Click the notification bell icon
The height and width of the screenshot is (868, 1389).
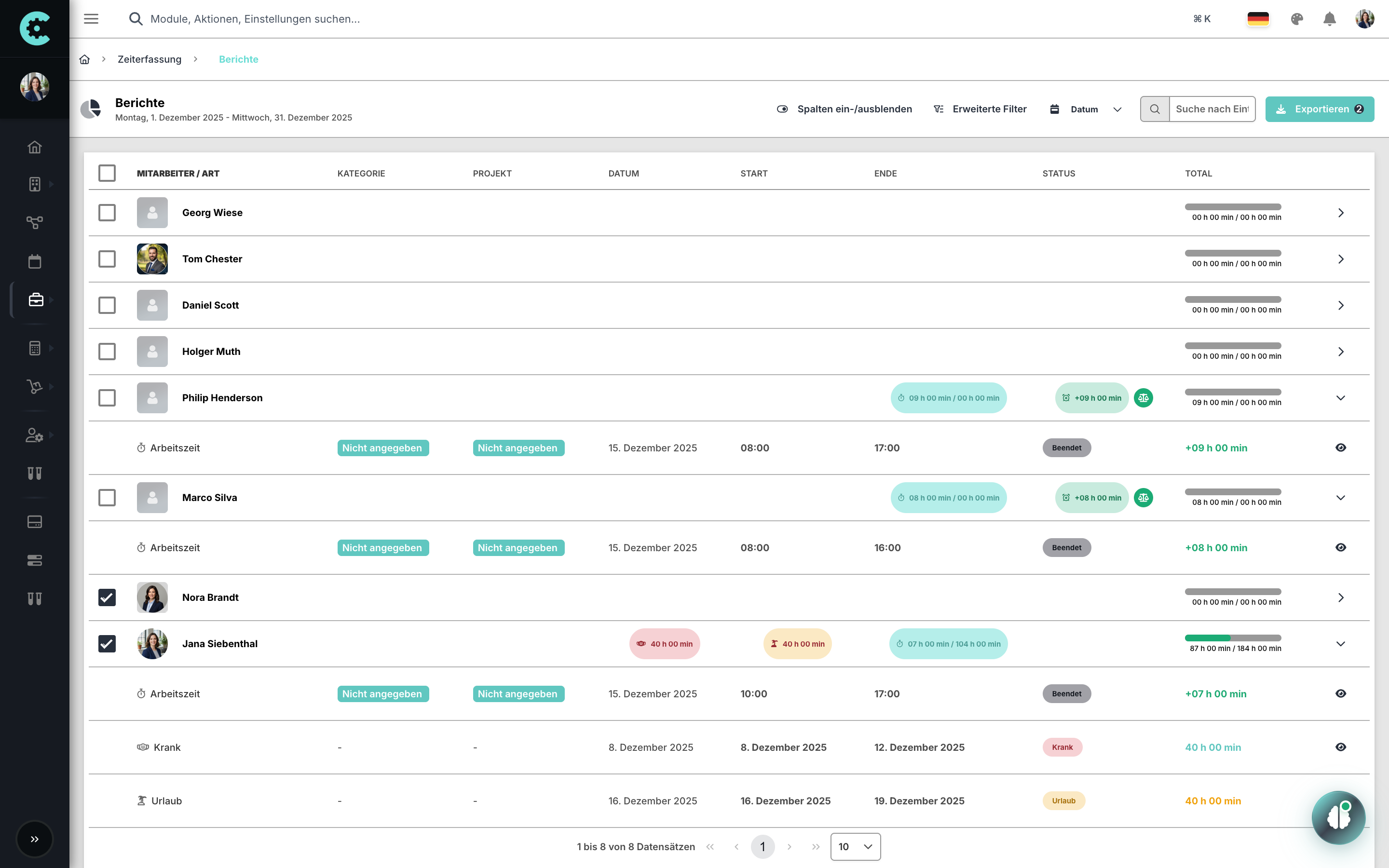tap(1329, 19)
